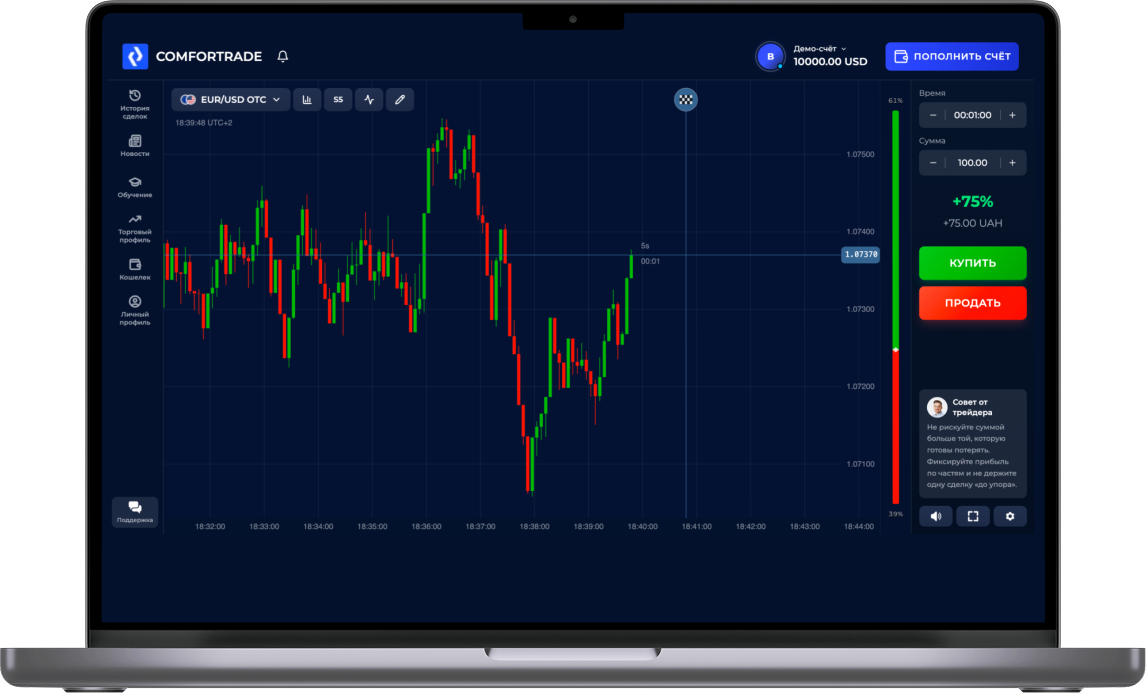
Task: Increase Сумма with the plus stepper
Action: pyautogui.click(x=1013, y=162)
